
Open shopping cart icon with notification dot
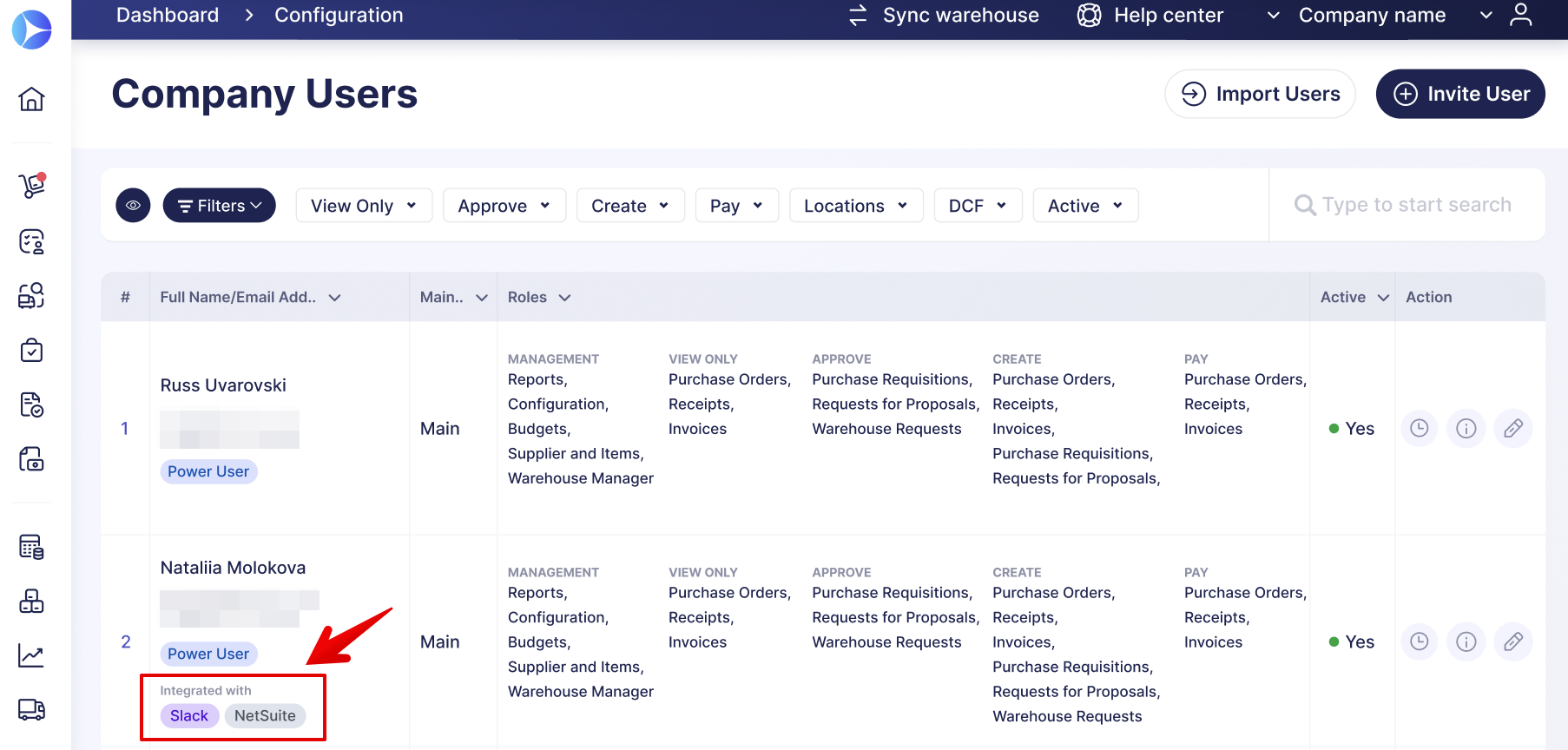point(32,185)
